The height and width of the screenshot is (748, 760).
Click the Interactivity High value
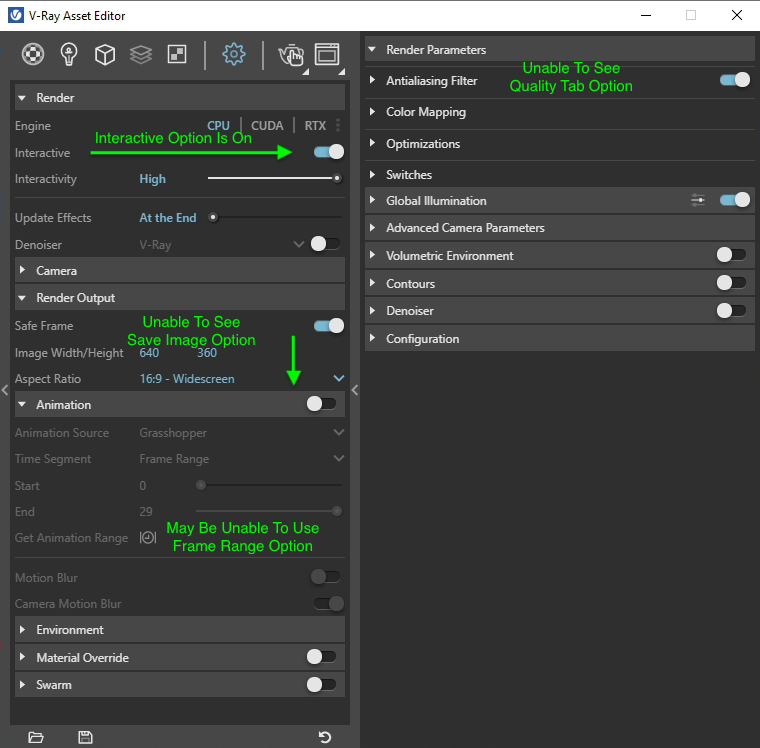153,179
